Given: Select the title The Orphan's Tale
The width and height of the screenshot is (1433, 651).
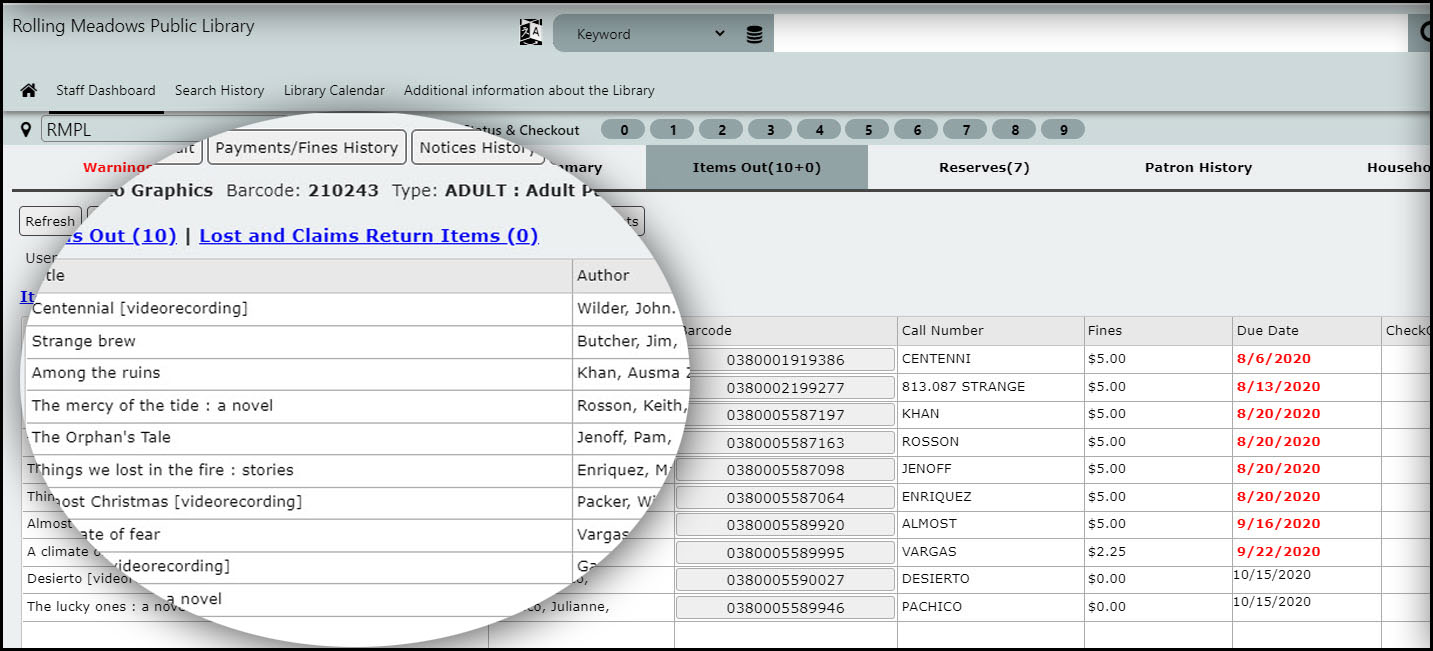Looking at the screenshot, I should coord(101,437).
